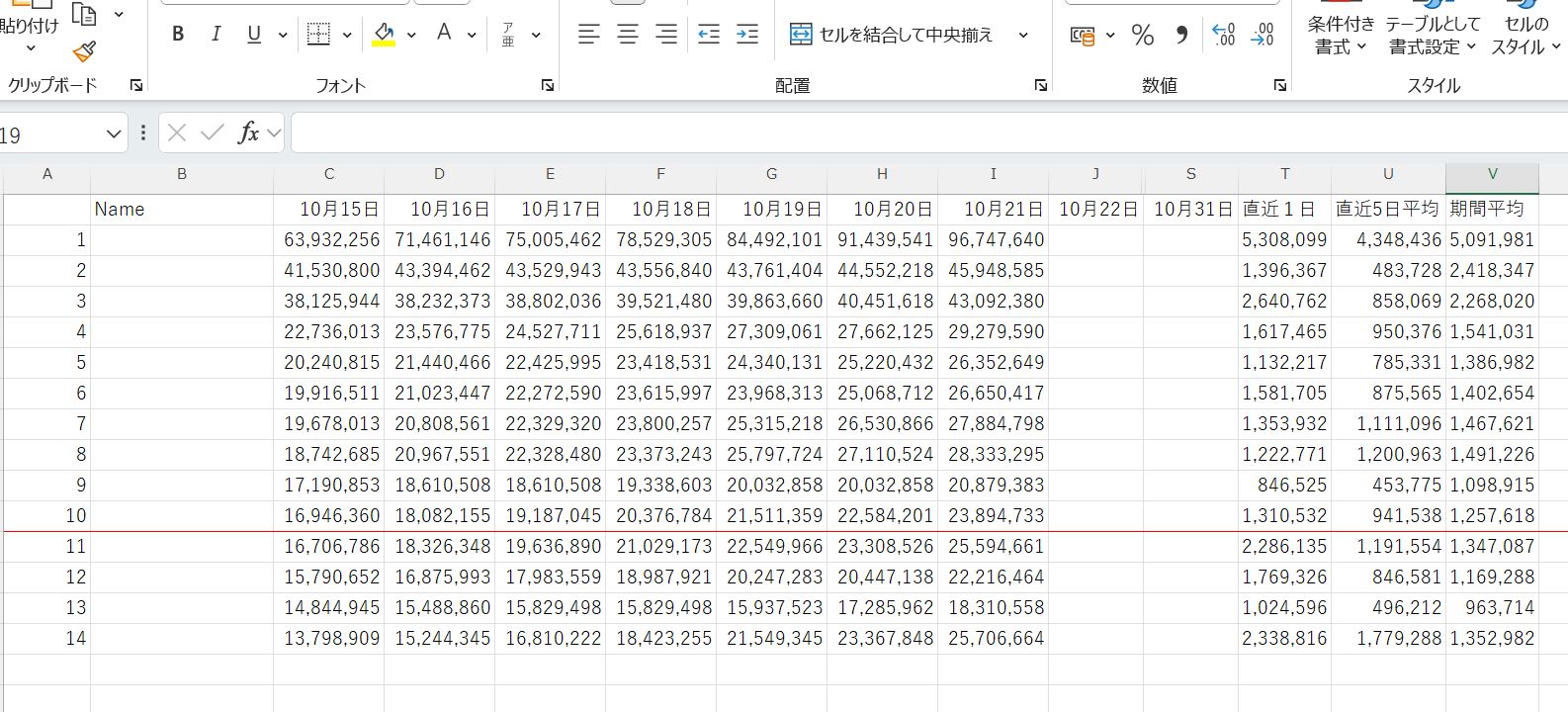The height and width of the screenshot is (712, 1568).
Task: Click the セルを結合して中央揃え button
Action: pyautogui.click(x=892, y=35)
